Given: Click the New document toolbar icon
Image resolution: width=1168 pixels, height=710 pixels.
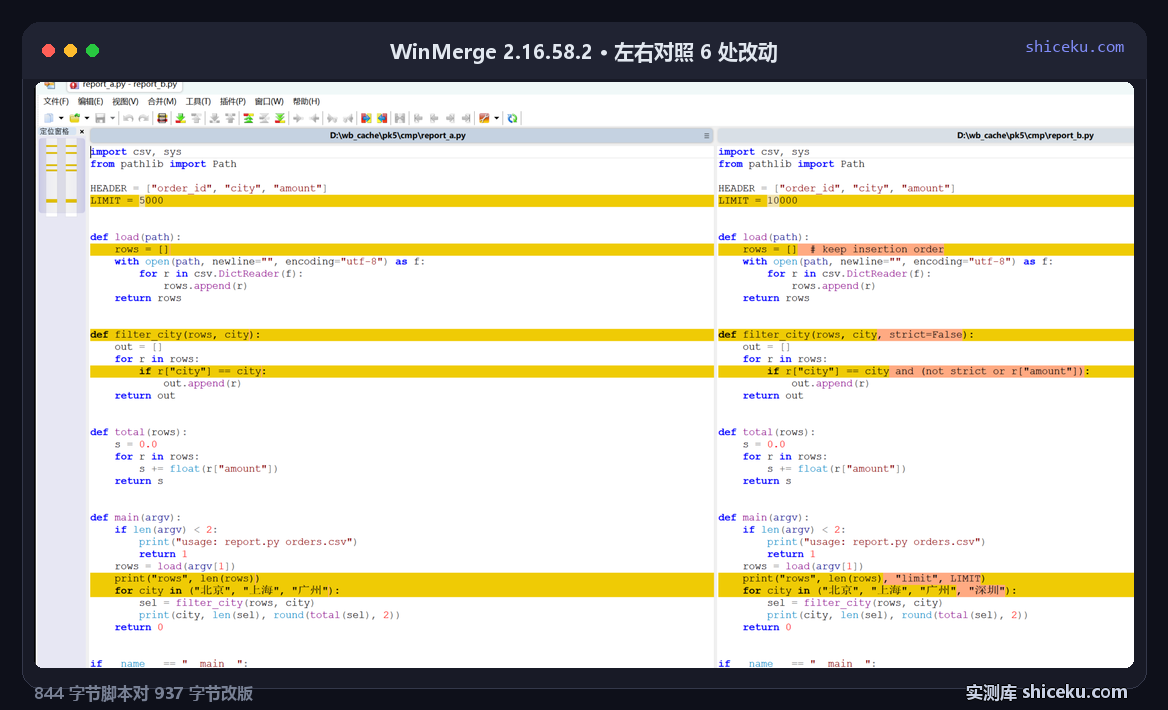Looking at the screenshot, I should pyautogui.click(x=48, y=118).
